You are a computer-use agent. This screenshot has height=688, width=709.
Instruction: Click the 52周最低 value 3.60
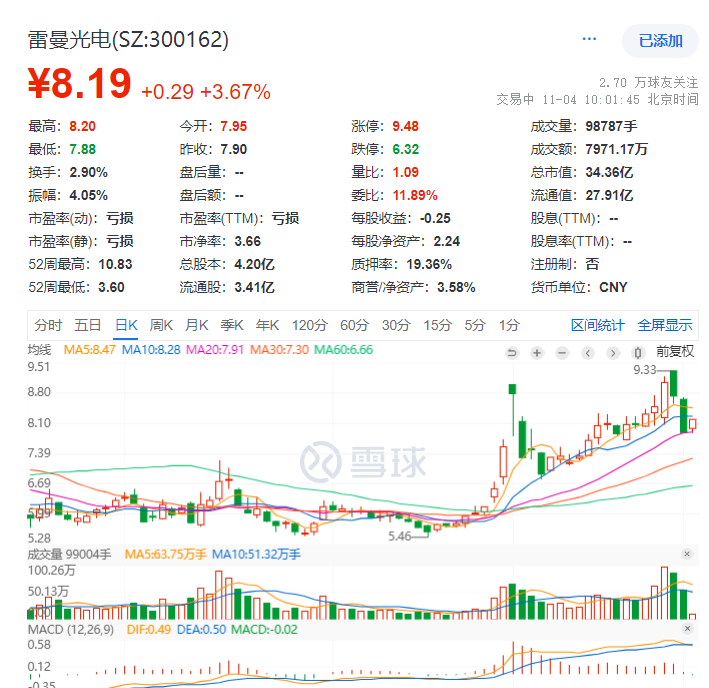(x=111, y=287)
